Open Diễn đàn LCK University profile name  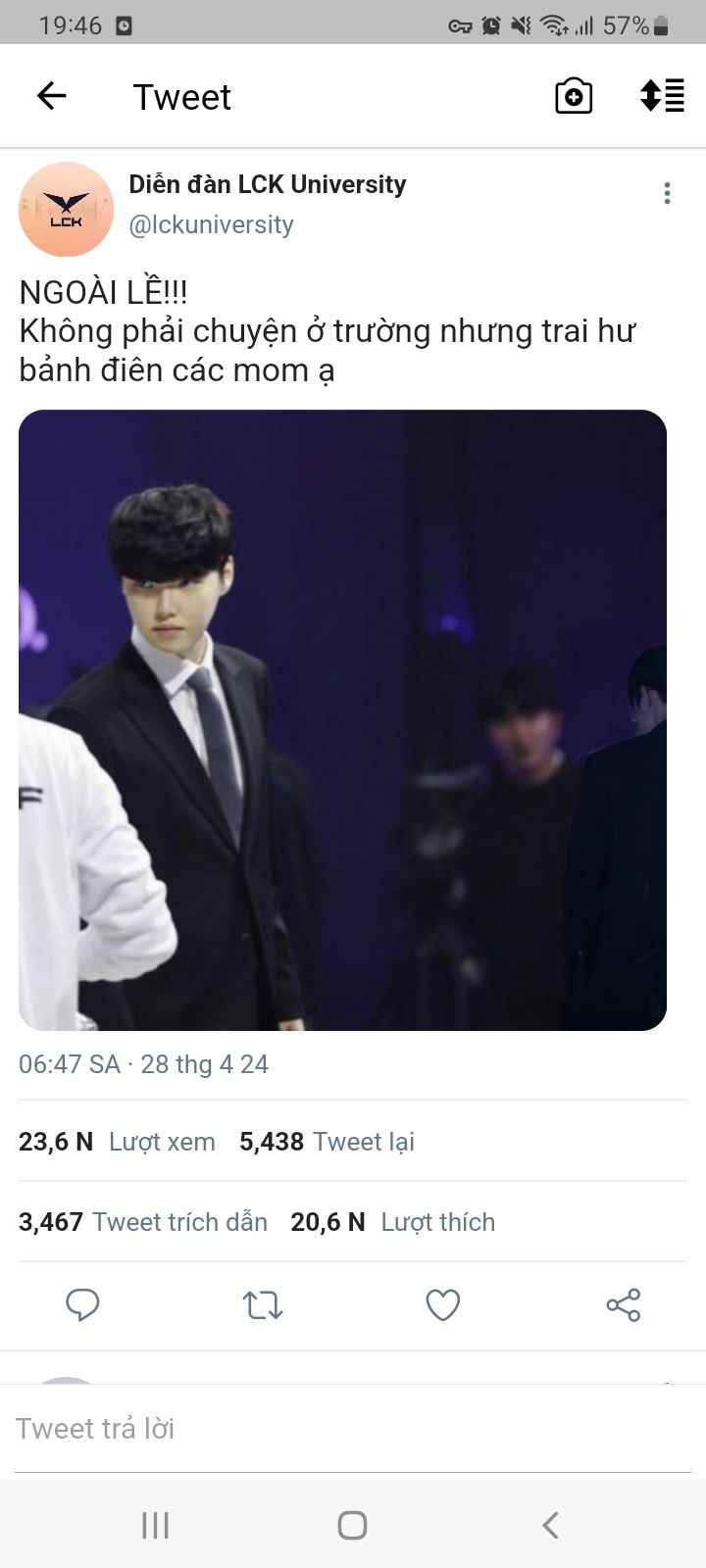tap(268, 184)
